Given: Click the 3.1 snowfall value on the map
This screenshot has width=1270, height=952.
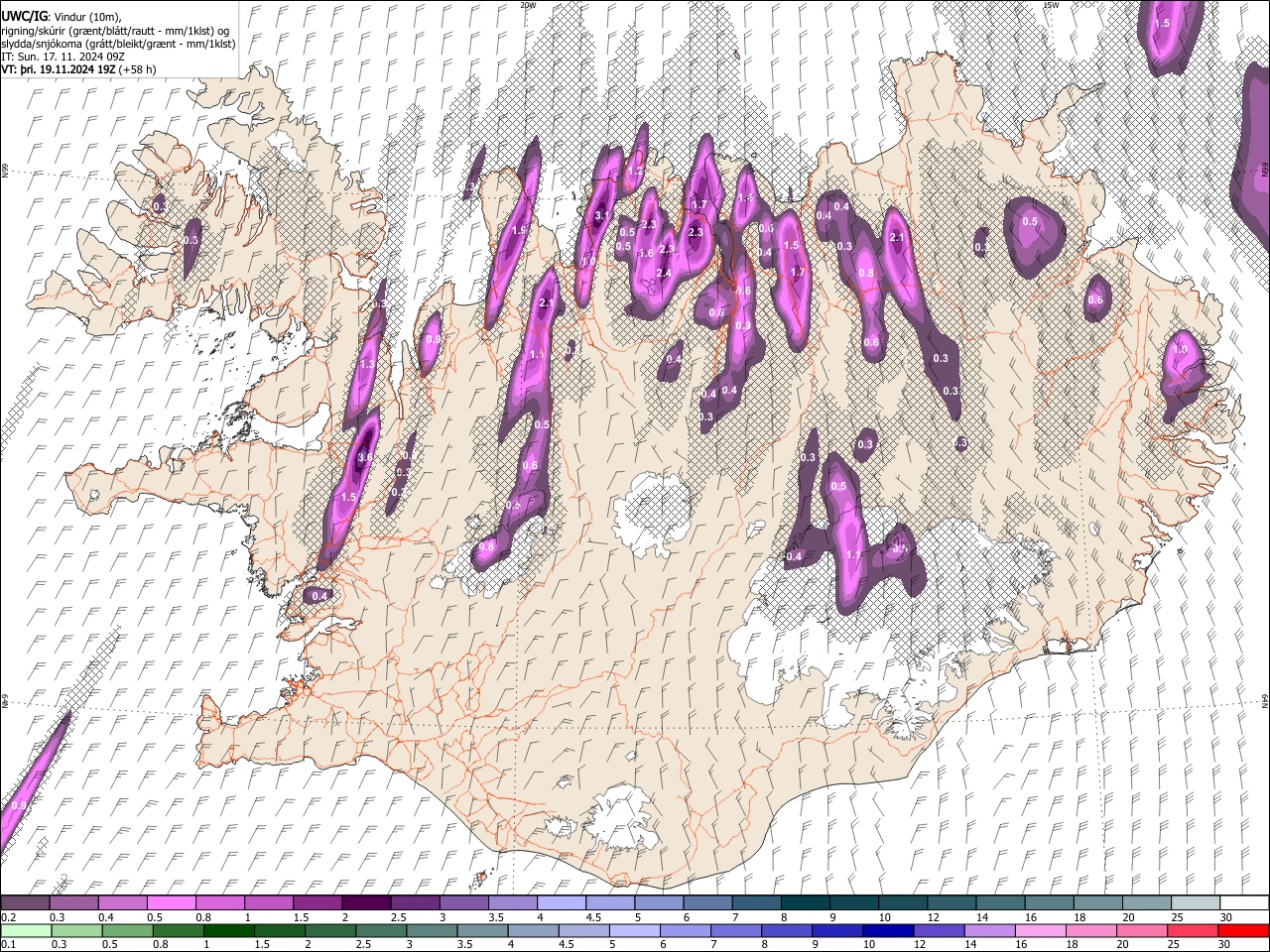Looking at the screenshot, I should click(x=600, y=216).
